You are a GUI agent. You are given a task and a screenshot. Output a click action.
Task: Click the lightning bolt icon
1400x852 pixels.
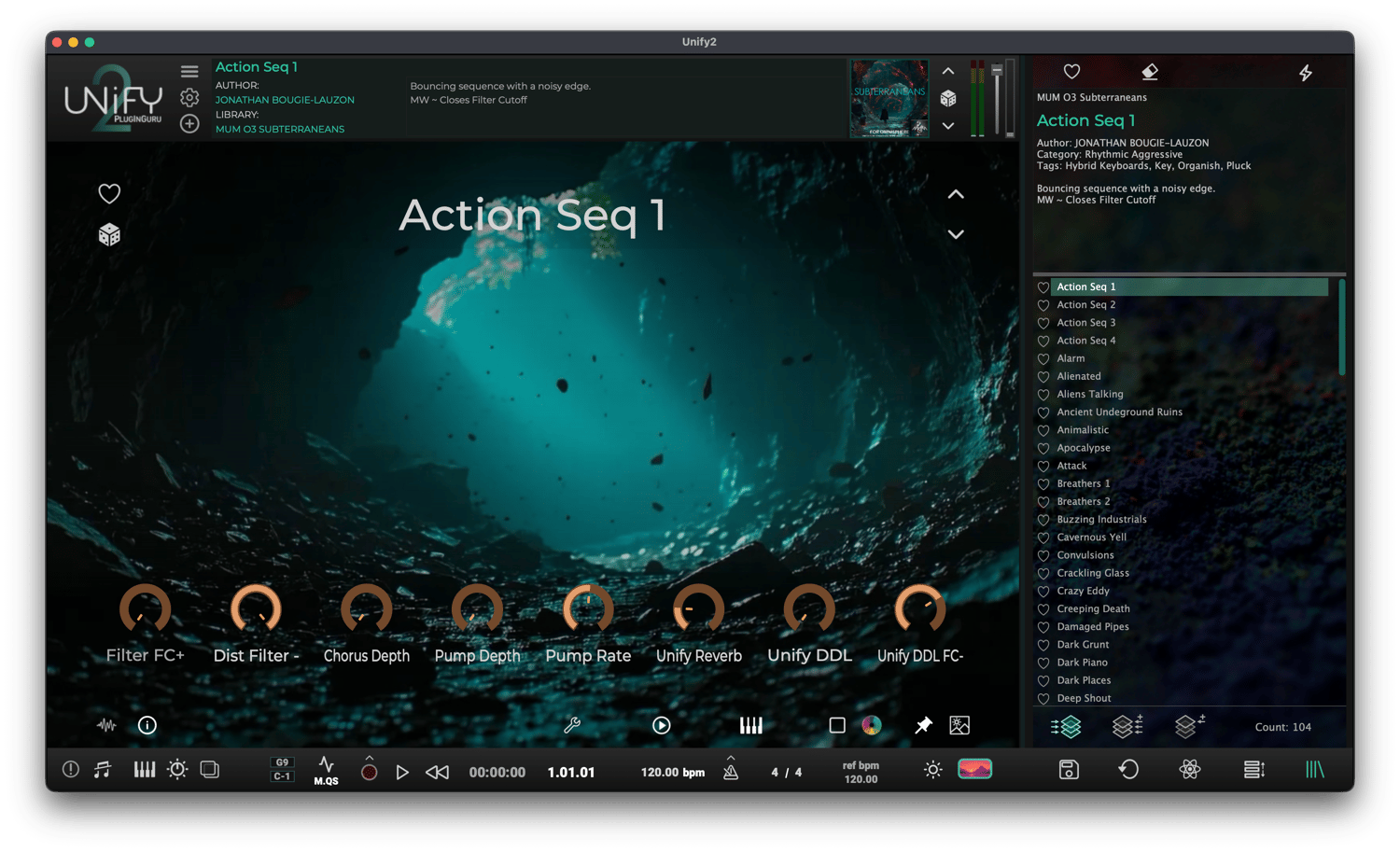tap(1306, 73)
